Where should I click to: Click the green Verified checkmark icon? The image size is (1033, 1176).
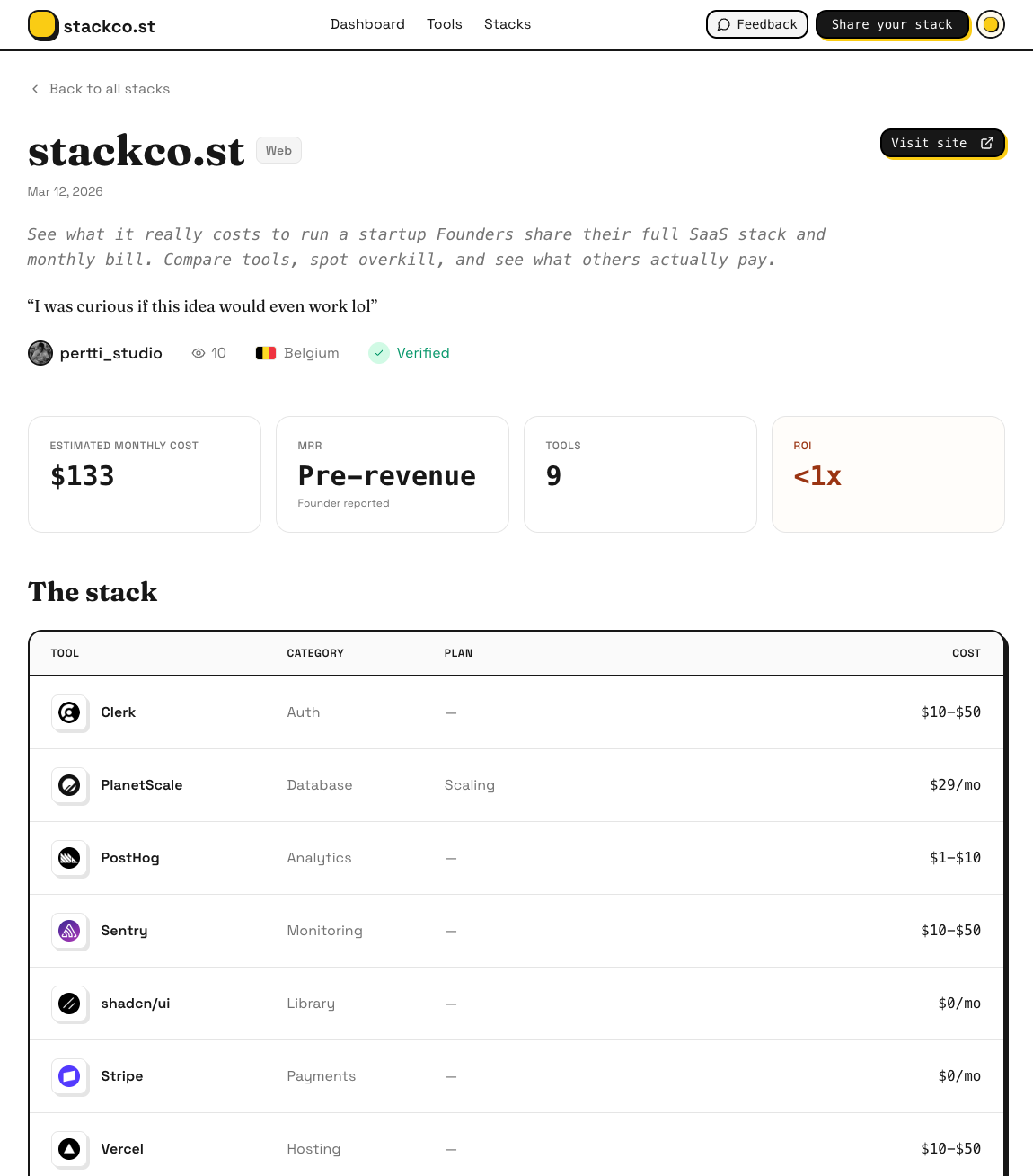click(379, 353)
